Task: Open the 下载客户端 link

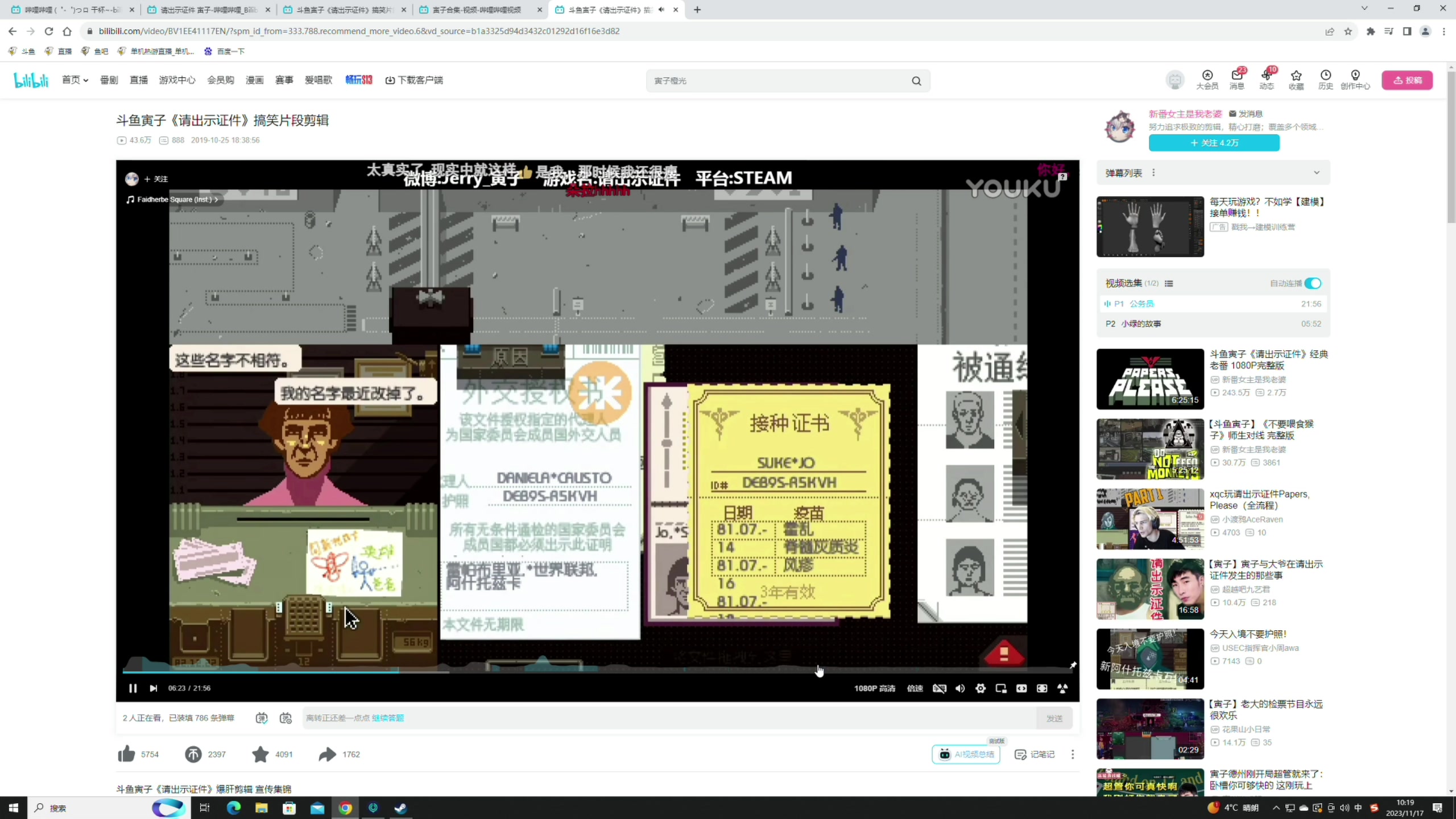Action: pyautogui.click(x=414, y=80)
